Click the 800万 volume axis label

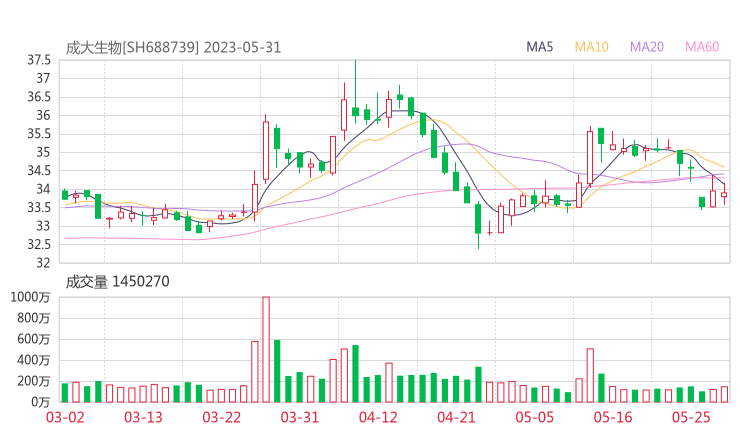click(x=34, y=319)
